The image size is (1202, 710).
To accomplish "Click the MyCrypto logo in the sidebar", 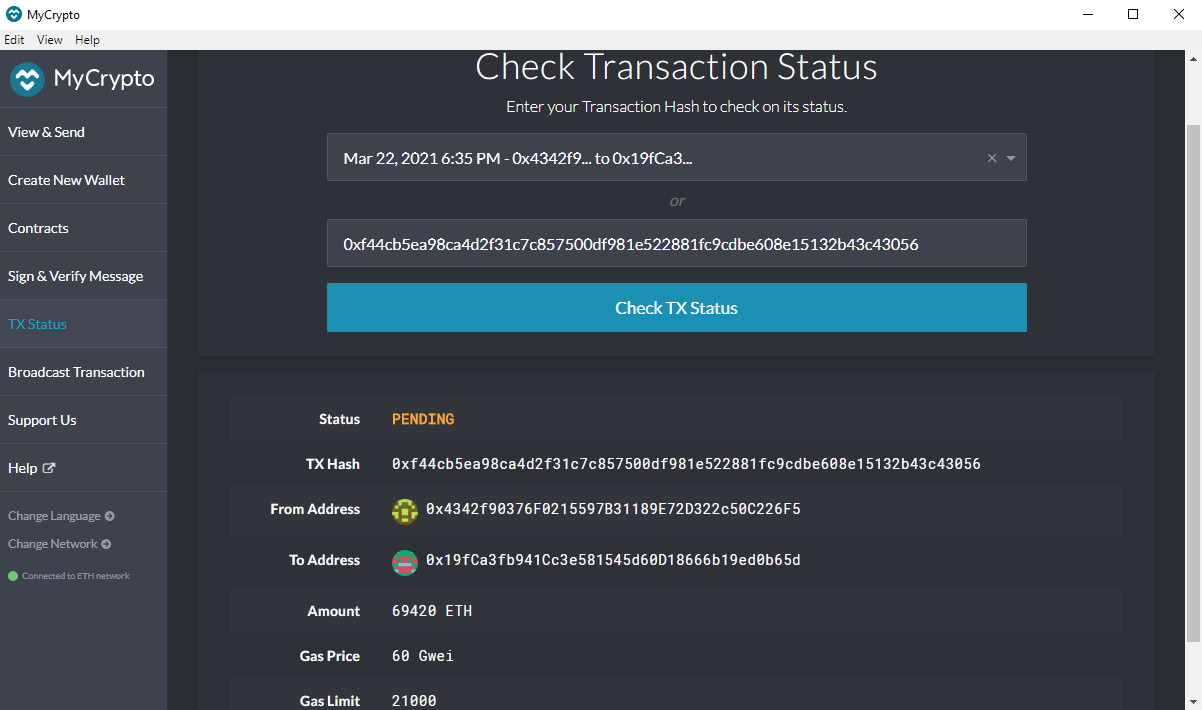I will pos(82,79).
